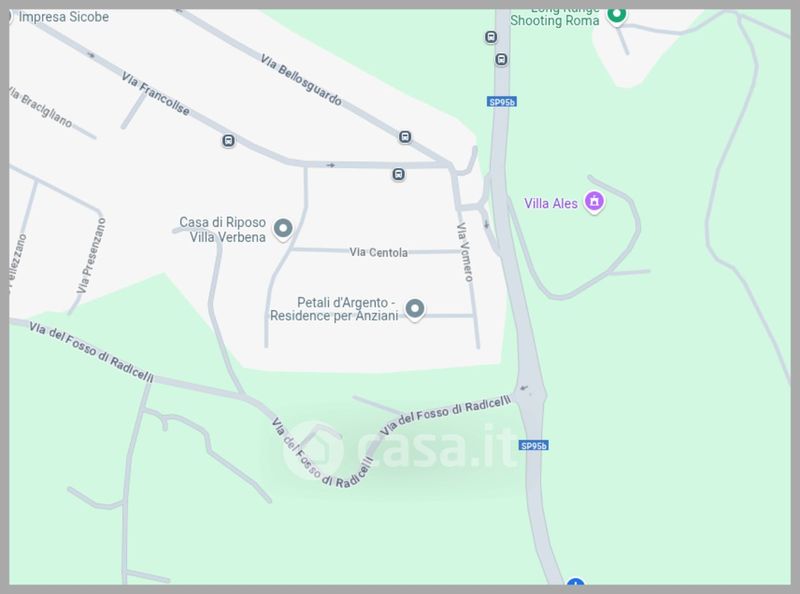
Task: Select the Via Presenzano street label
Action: [91, 256]
